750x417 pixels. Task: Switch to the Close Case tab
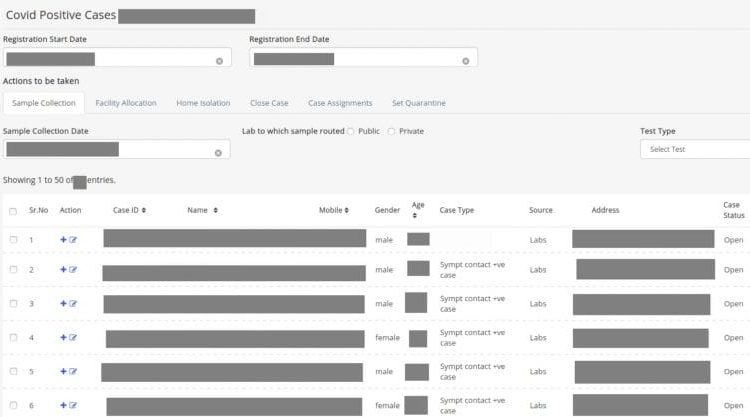269,103
